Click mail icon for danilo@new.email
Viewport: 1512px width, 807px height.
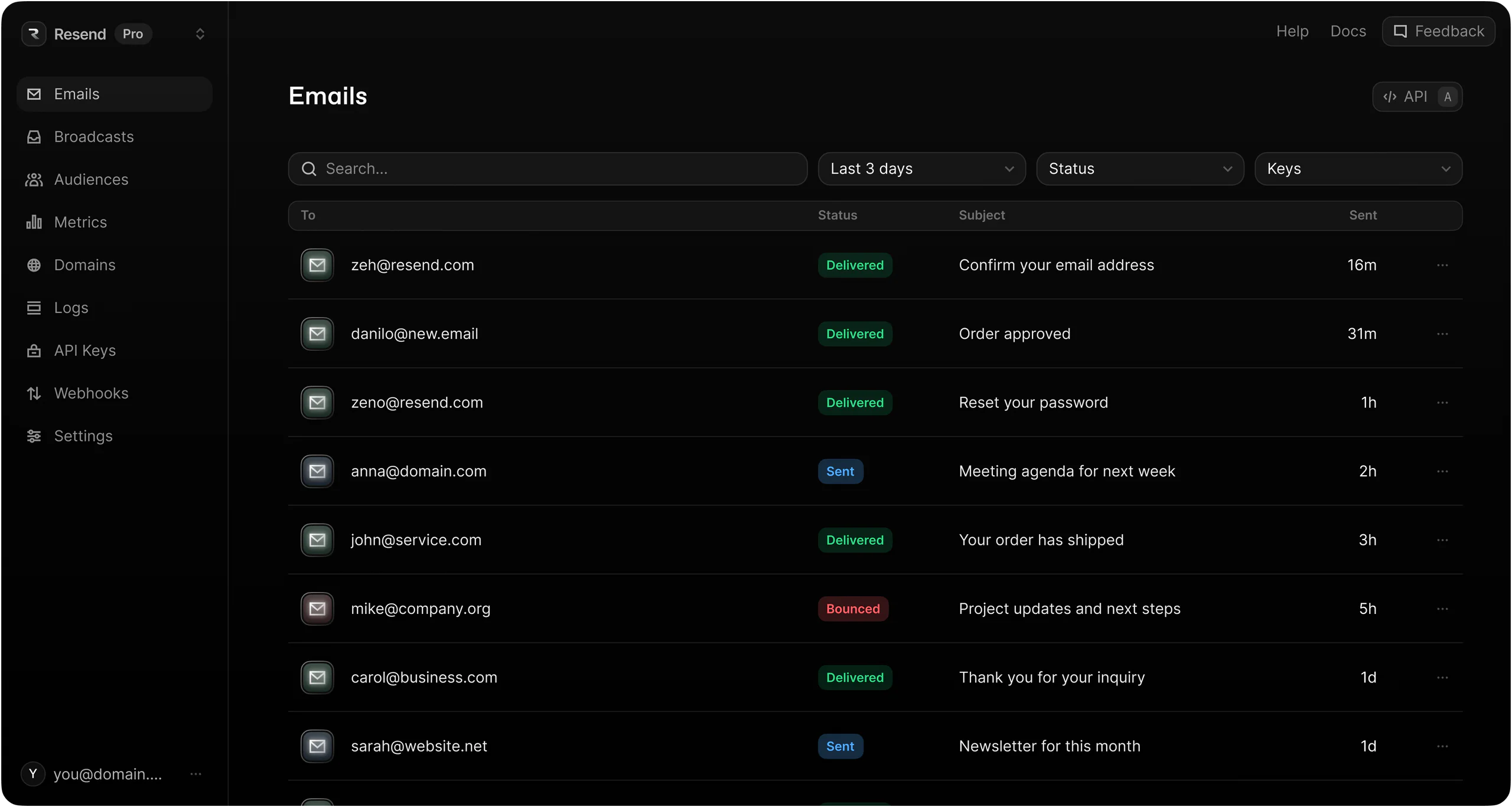(317, 334)
